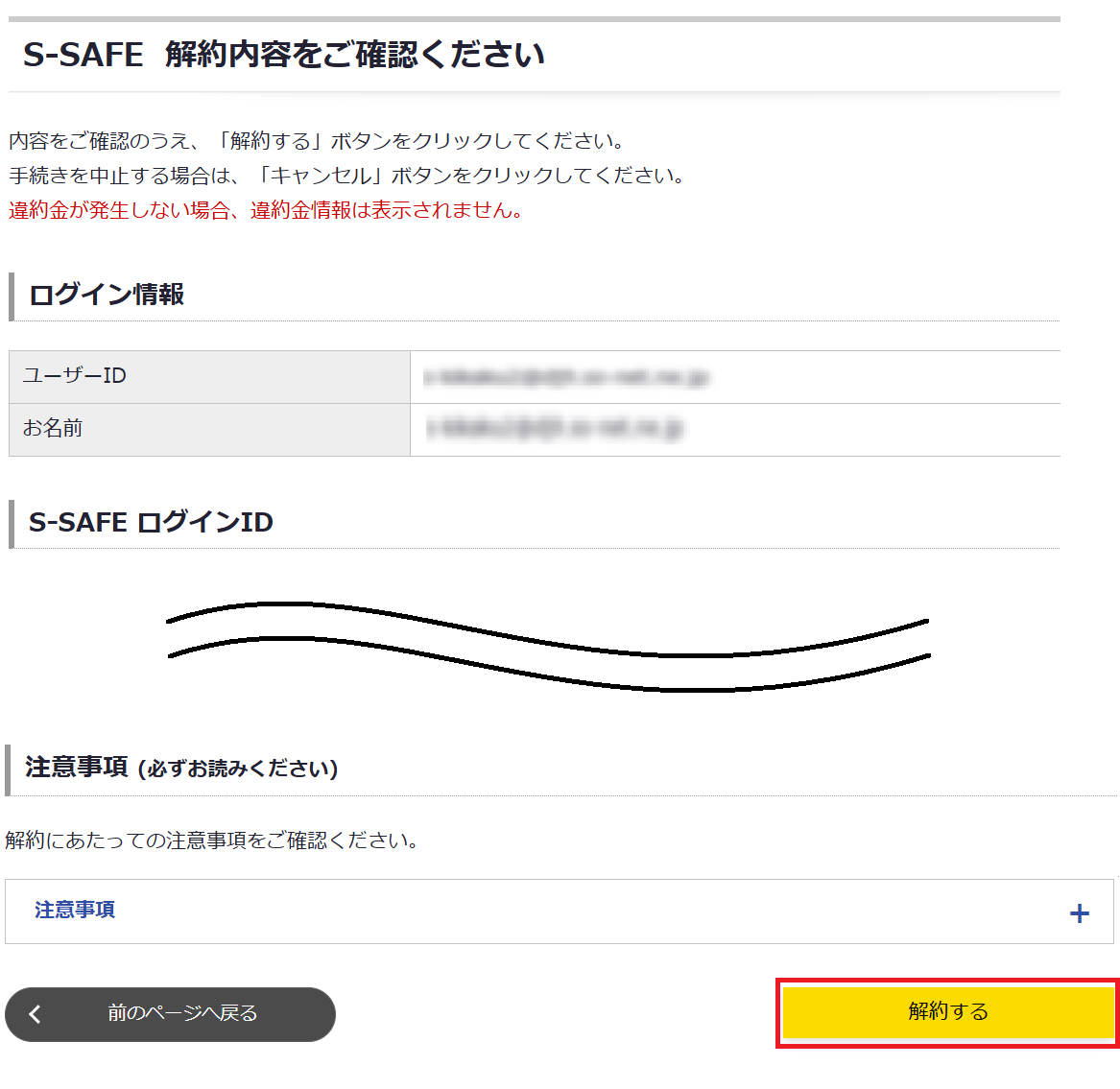The height and width of the screenshot is (1089, 1120).
Task: Click the text 解約にあたっての注意事項をご確認ください
Action: (211, 840)
